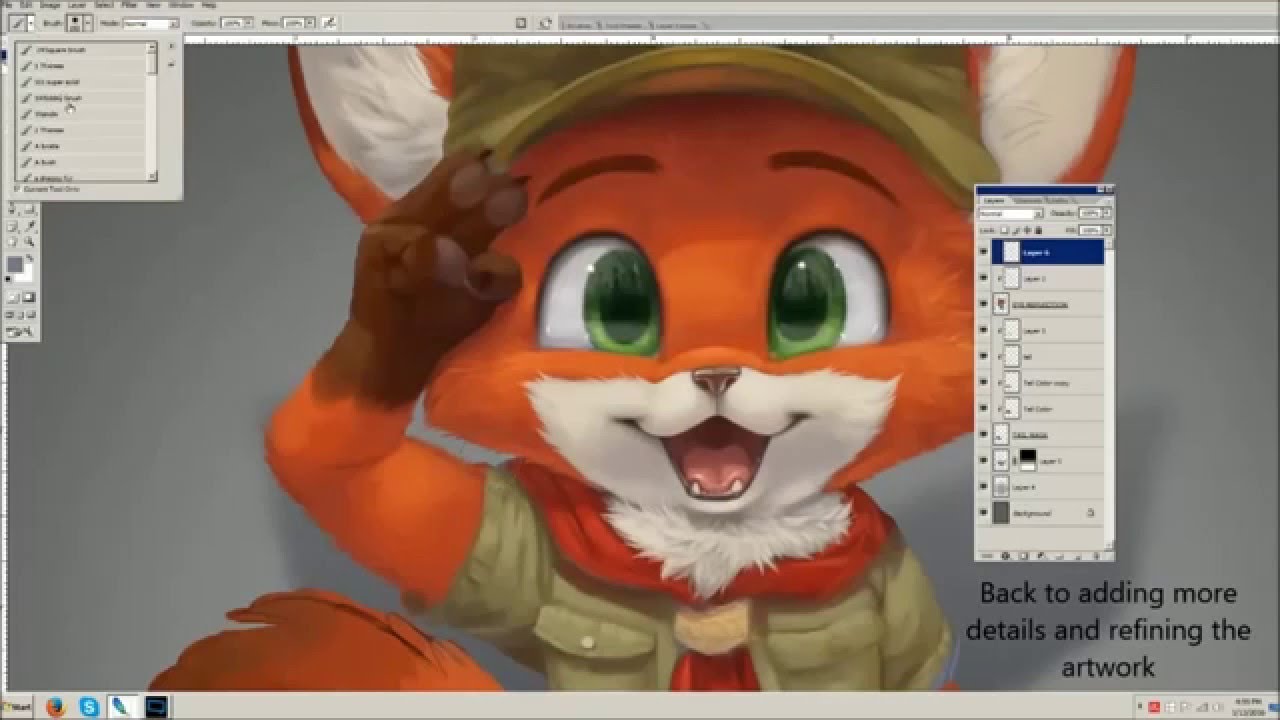This screenshot has height=720, width=1280.
Task: Click create new tool preset icon
Action: point(171,64)
